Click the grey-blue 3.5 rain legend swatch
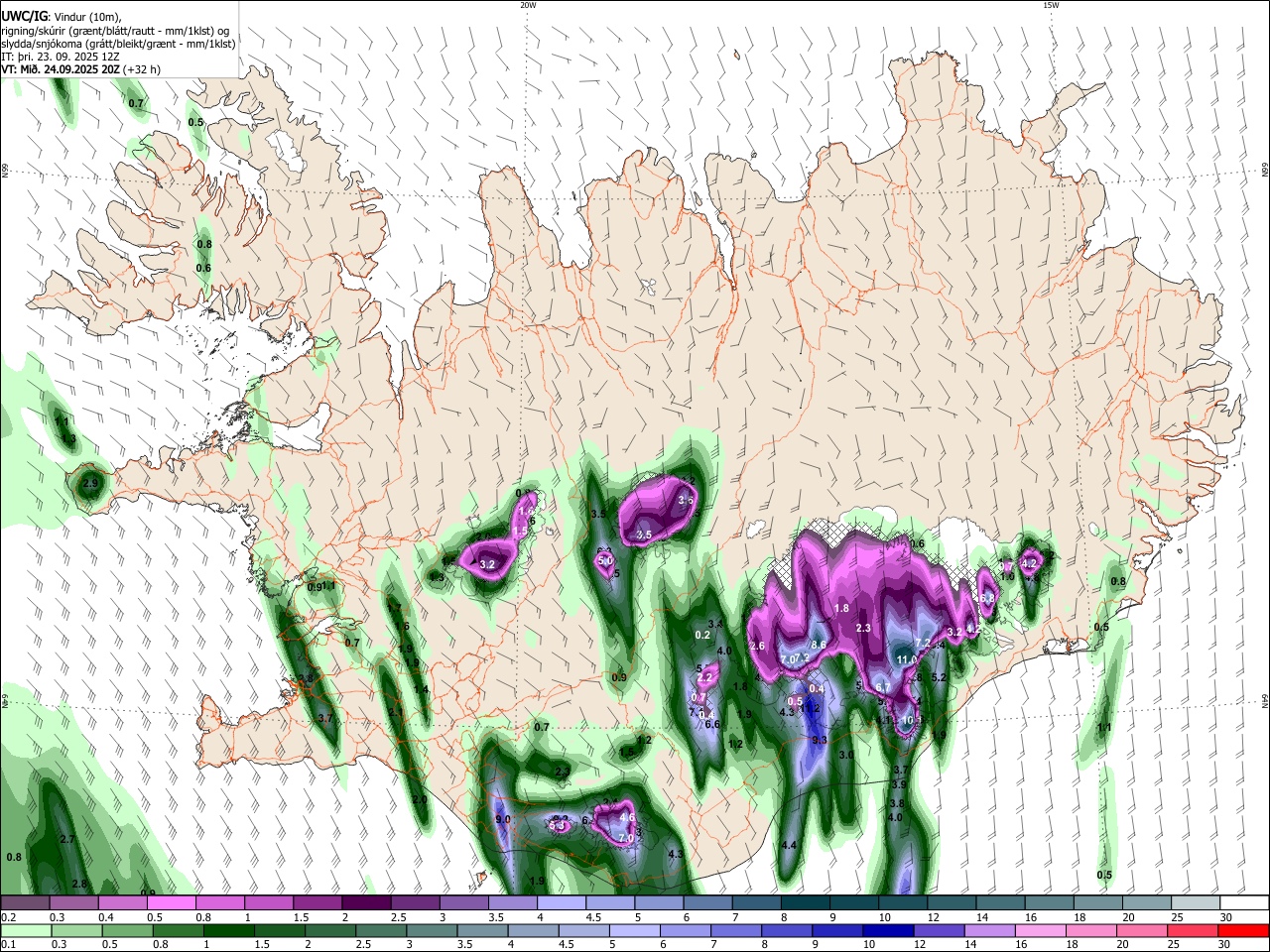 pyautogui.click(x=482, y=930)
